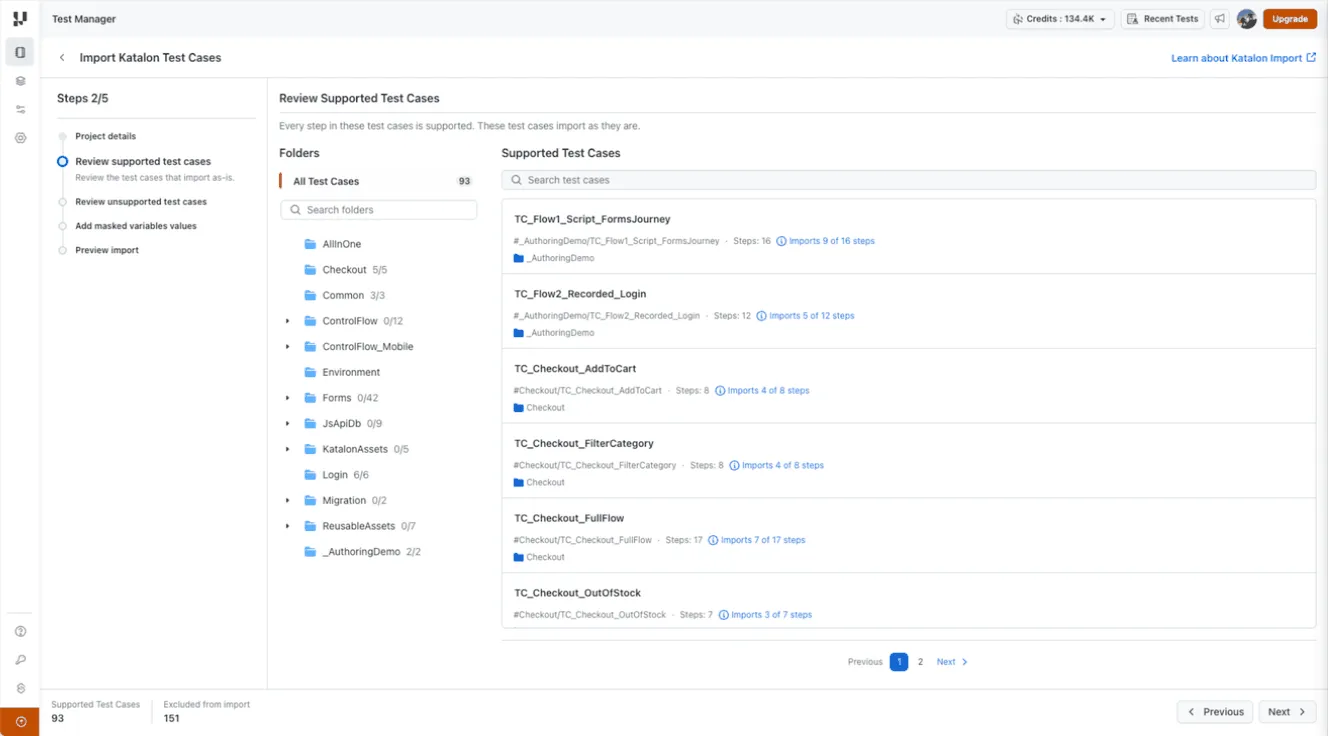
Task: Open the help question mark icon
Action: point(20,632)
